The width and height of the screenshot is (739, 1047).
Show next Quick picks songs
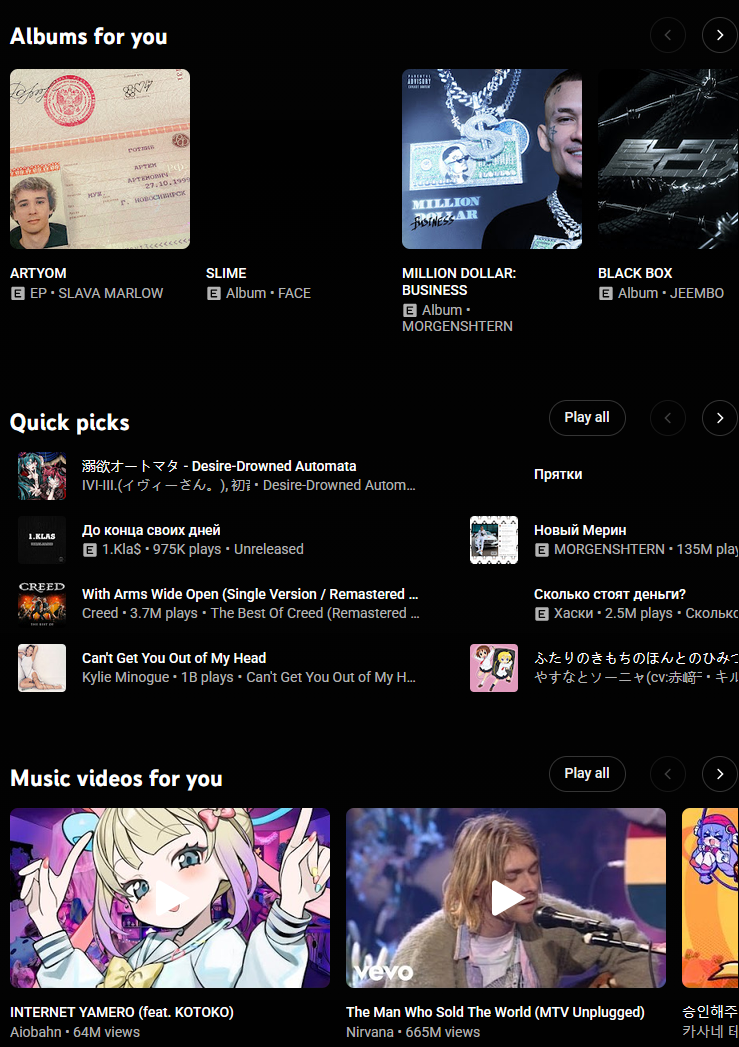click(720, 418)
